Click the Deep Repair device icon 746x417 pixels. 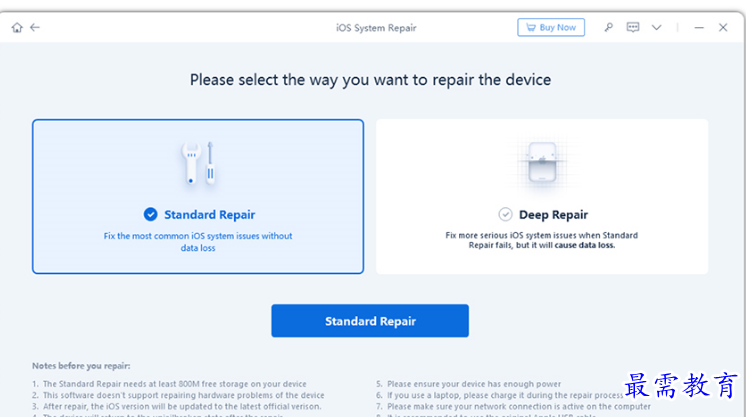[542, 162]
